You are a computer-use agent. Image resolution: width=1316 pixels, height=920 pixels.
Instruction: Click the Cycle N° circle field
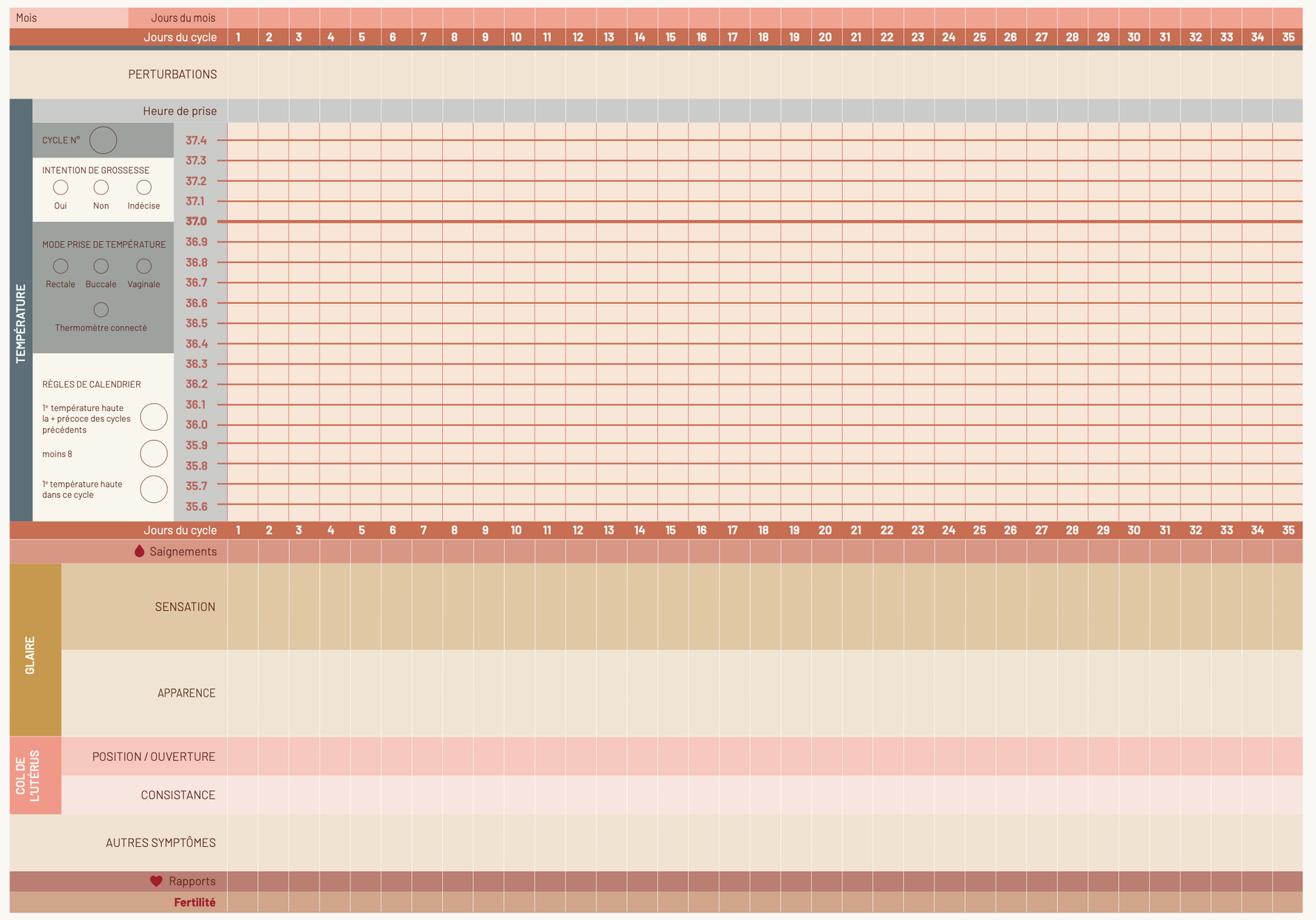tap(104, 141)
